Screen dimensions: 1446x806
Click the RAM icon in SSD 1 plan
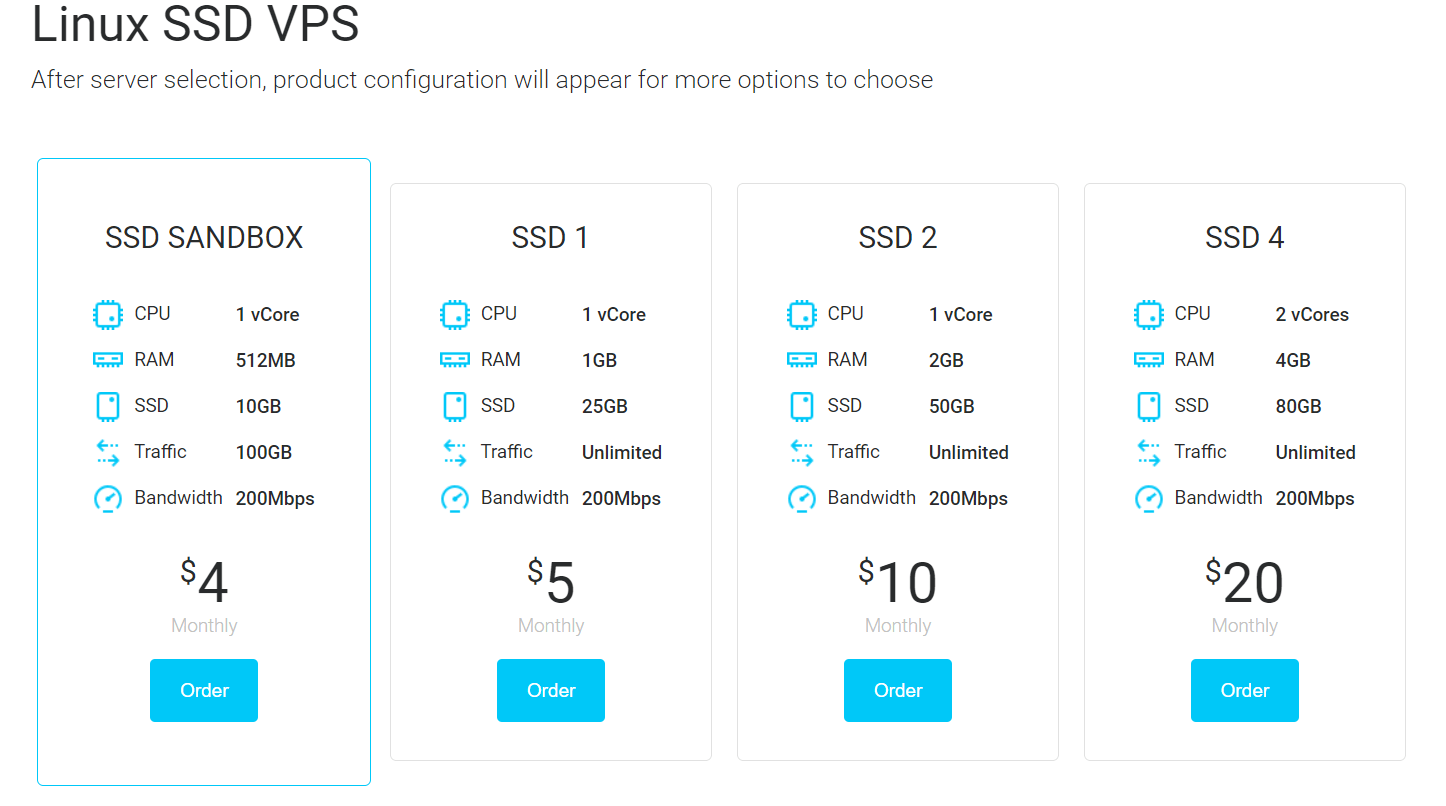click(x=454, y=359)
